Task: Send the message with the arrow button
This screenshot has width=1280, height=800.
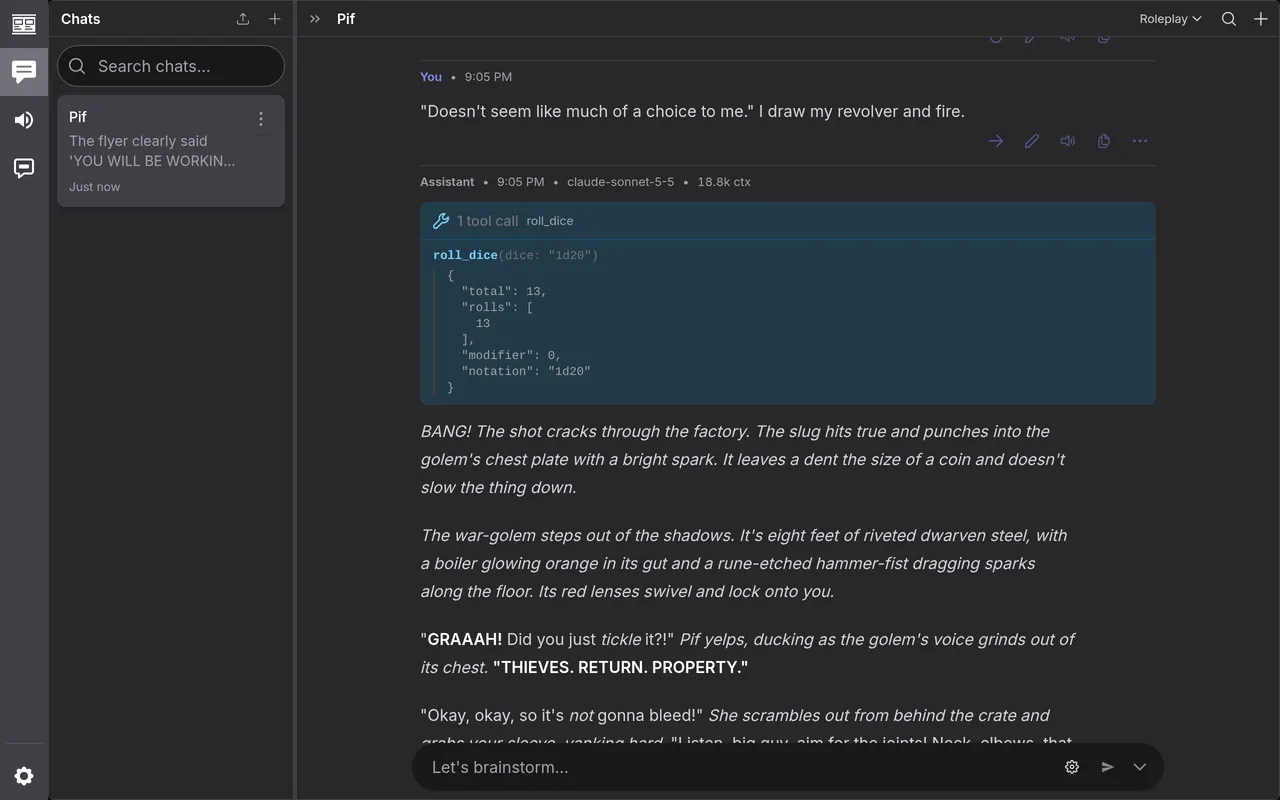Action: (1108, 767)
